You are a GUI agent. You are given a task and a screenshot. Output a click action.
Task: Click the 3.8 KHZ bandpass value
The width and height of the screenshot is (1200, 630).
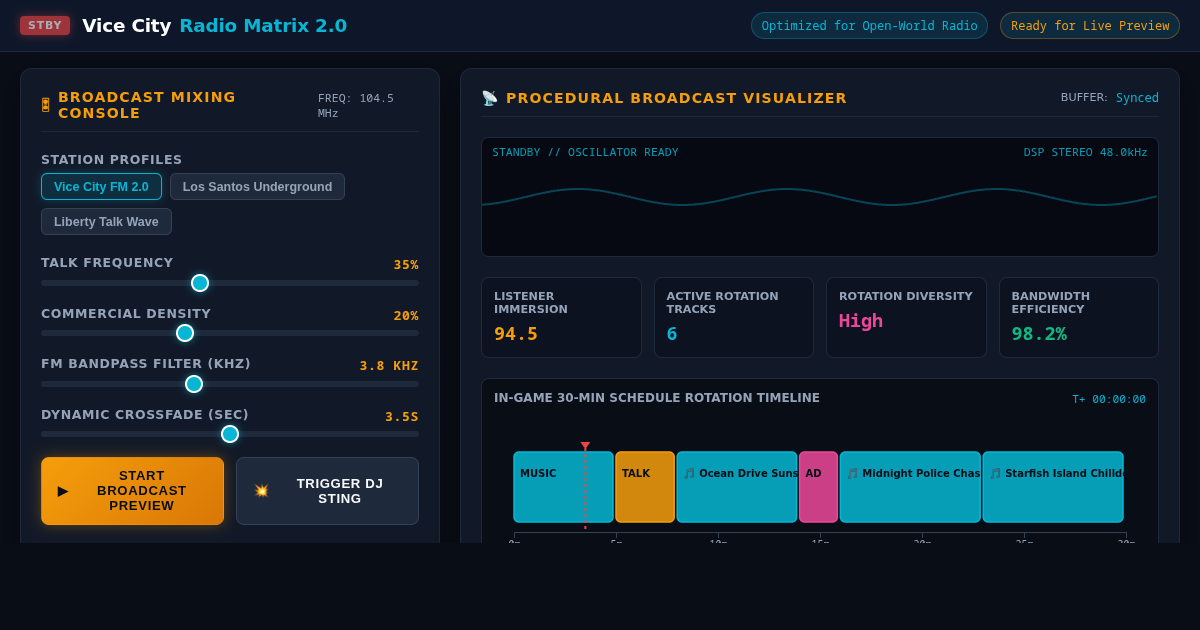[389, 366]
